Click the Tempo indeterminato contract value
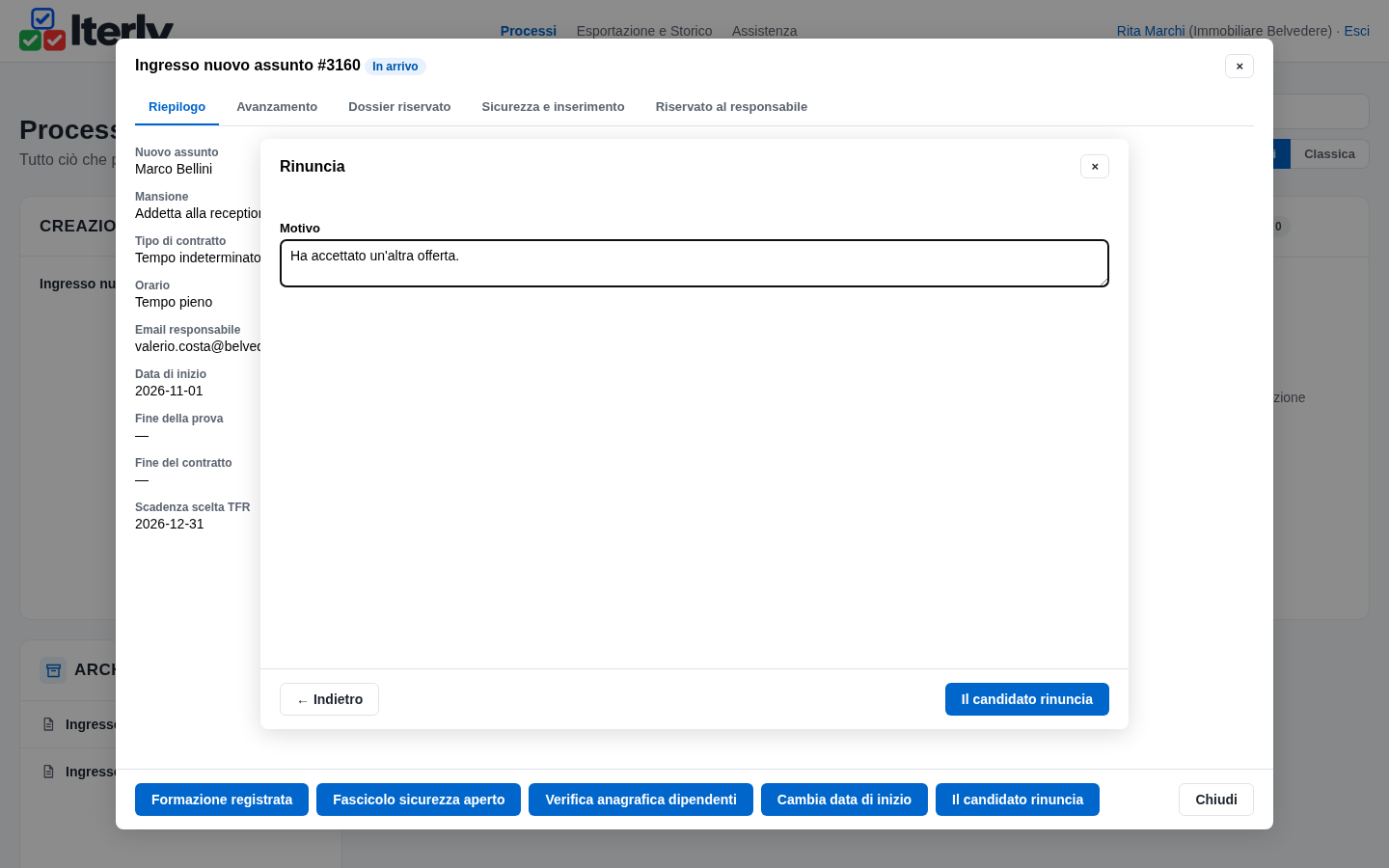The image size is (1389, 868). tap(198, 258)
